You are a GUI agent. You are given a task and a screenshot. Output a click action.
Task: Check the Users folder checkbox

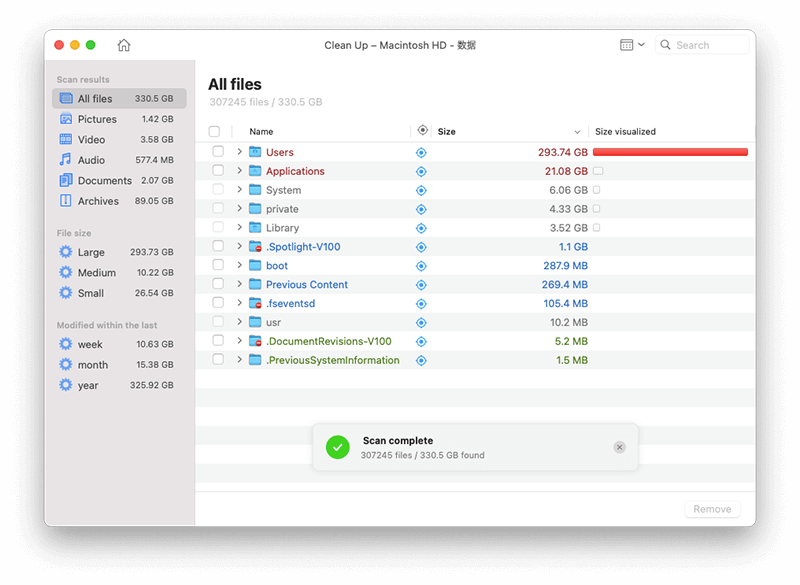[218, 151]
